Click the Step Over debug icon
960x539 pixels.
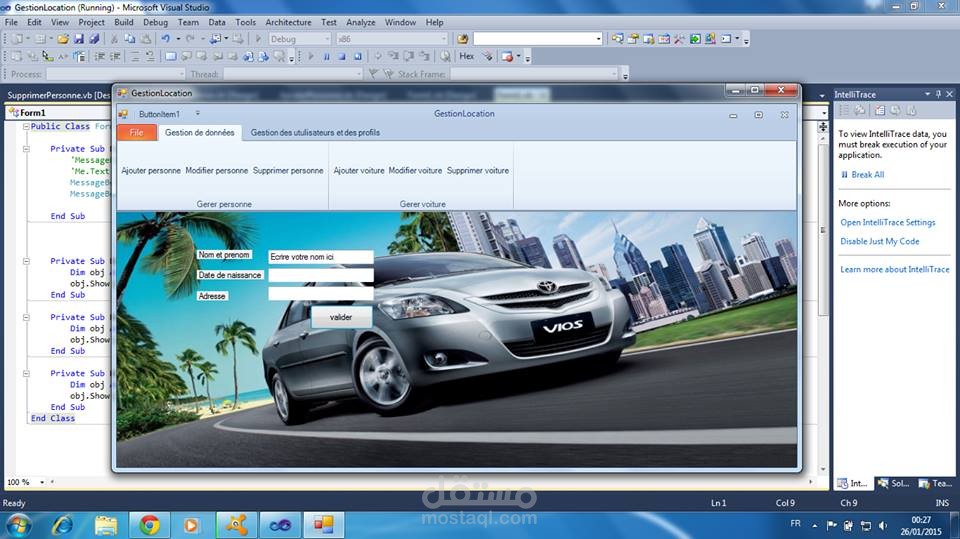(408, 56)
